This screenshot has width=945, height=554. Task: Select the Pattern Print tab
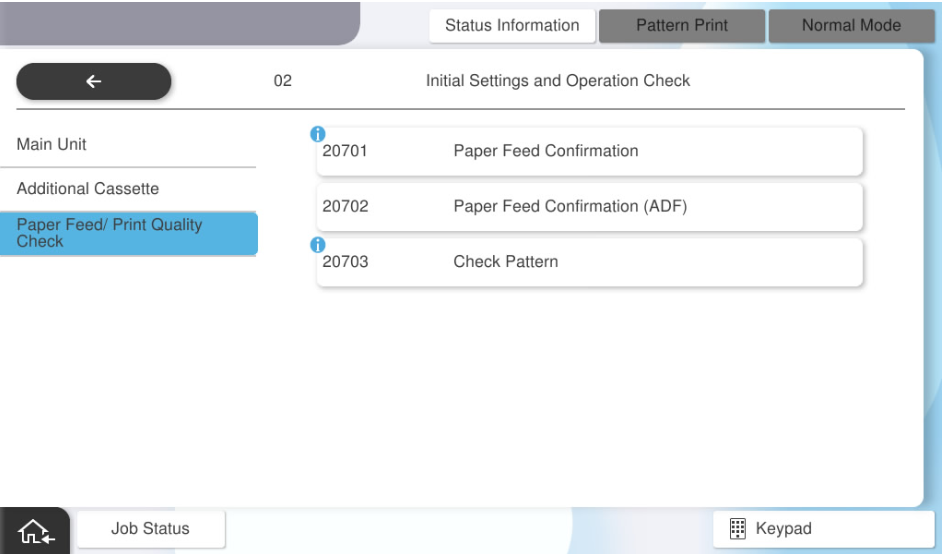pos(681,26)
